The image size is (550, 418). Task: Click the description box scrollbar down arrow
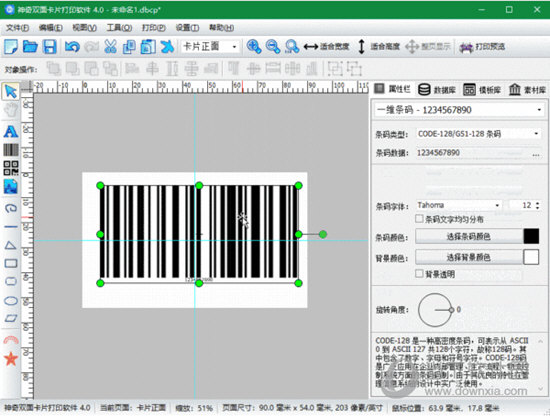click(x=541, y=389)
